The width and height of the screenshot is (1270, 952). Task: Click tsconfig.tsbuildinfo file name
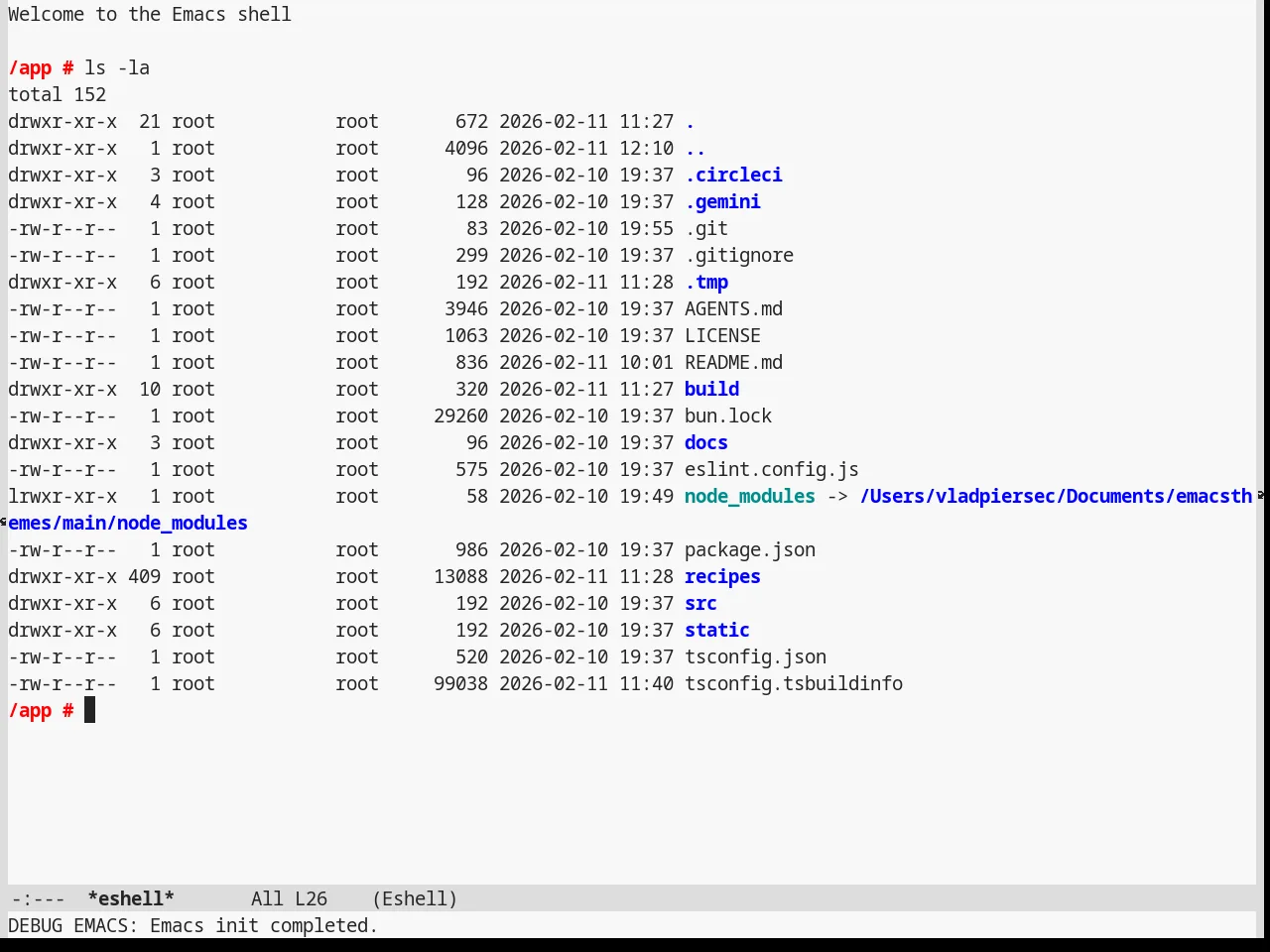(x=794, y=683)
